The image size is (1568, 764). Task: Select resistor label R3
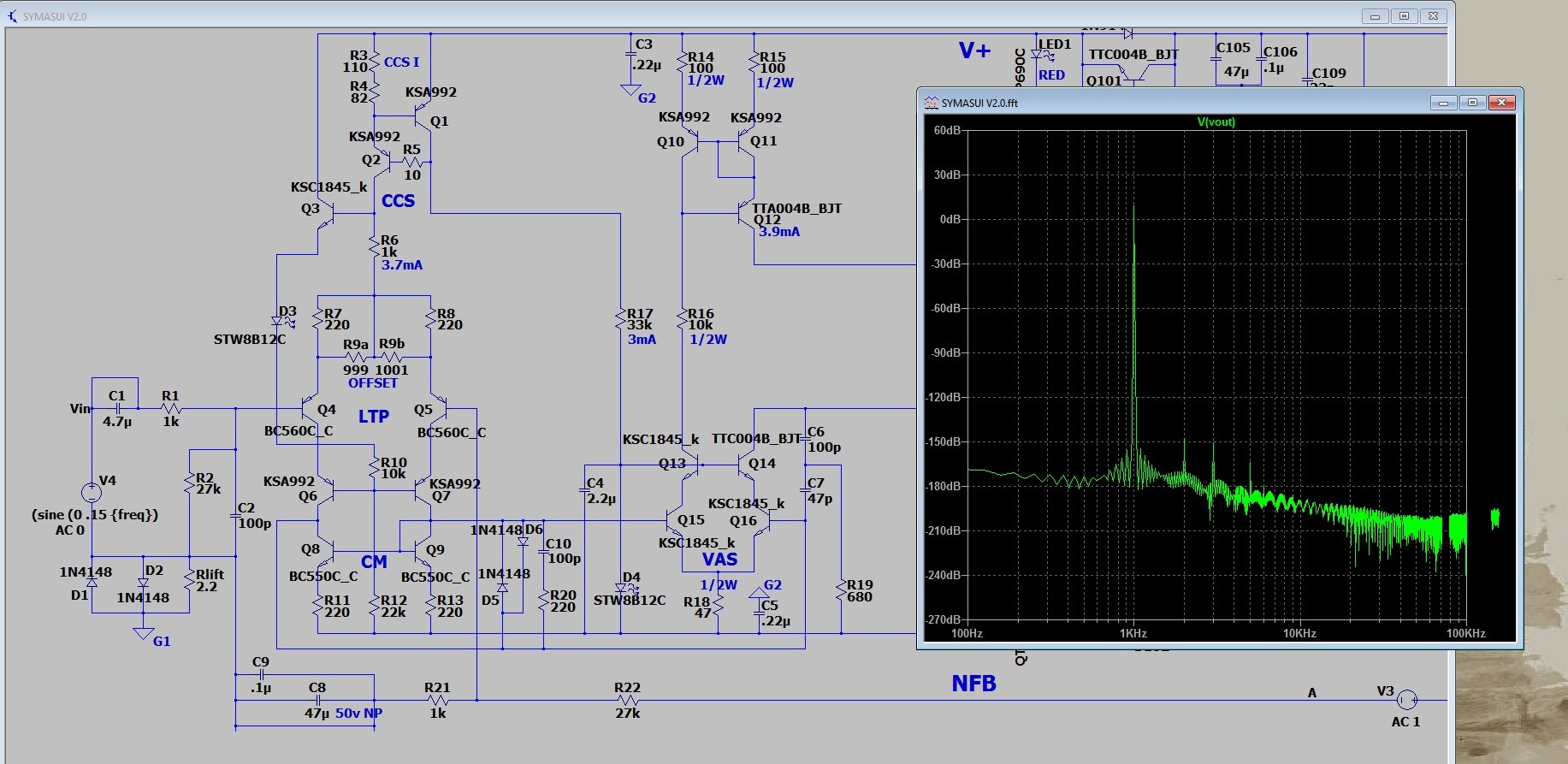(x=358, y=56)
